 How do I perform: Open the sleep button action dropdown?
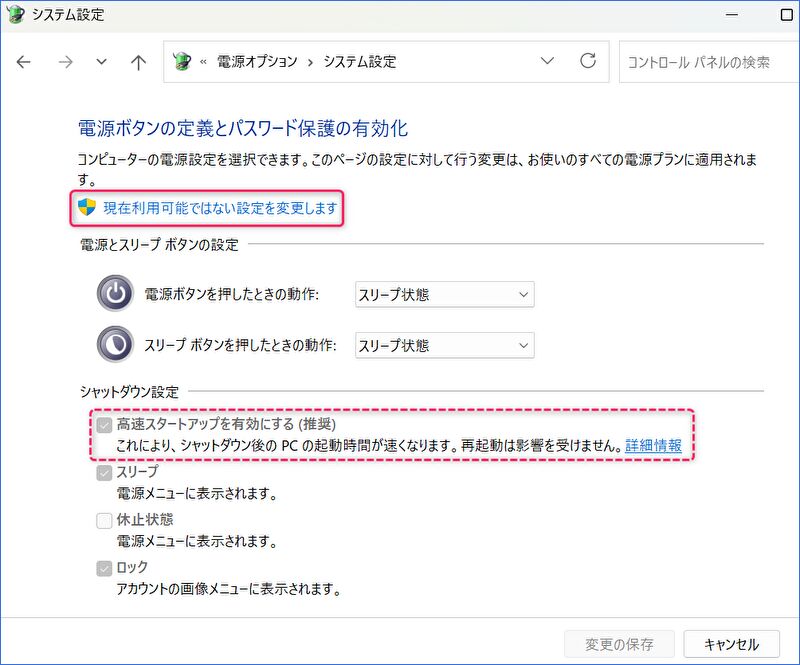tap(444, 345)
